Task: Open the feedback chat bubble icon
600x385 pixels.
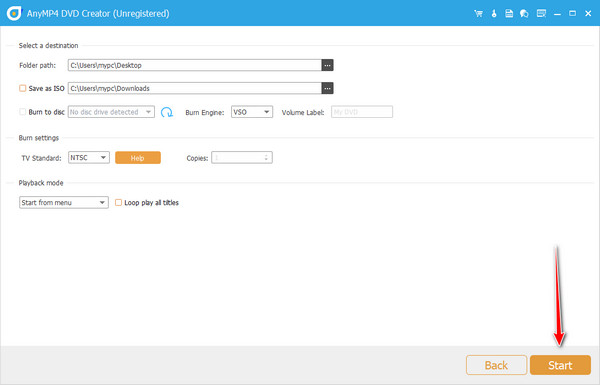Action: pyautogui.click(x=524, y=14)
